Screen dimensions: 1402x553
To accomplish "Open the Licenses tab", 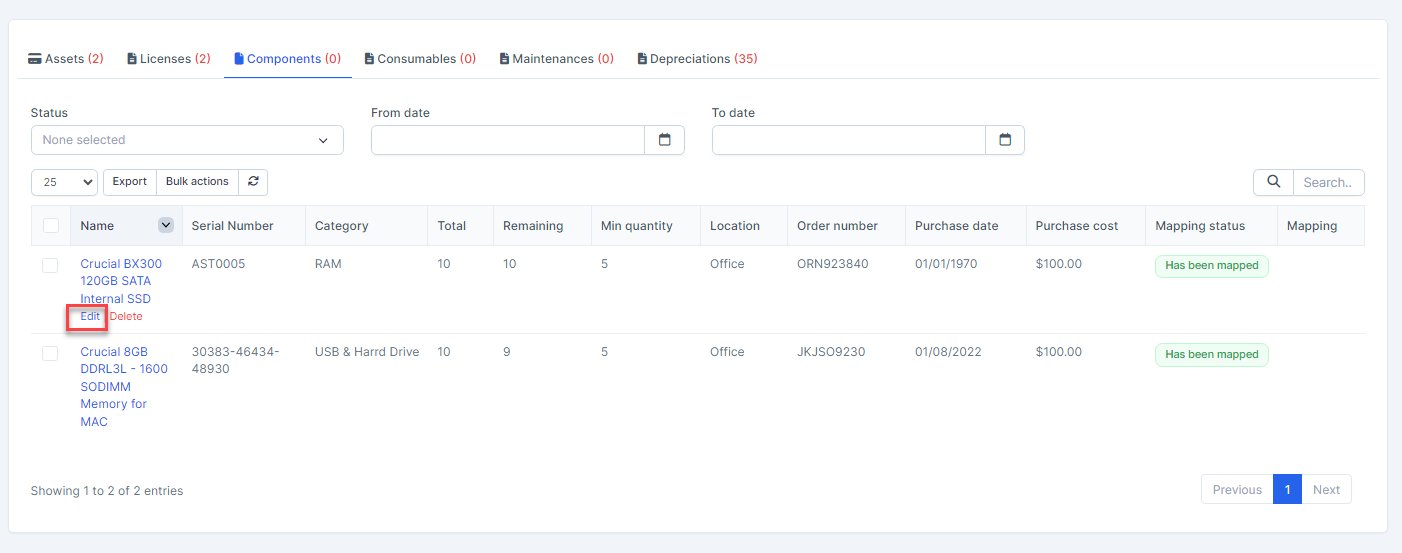I will click(x=169, y=59).
